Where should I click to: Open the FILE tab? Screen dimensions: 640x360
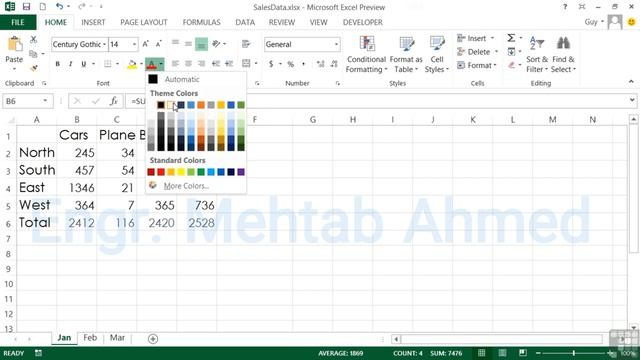[x=18, y=22]
